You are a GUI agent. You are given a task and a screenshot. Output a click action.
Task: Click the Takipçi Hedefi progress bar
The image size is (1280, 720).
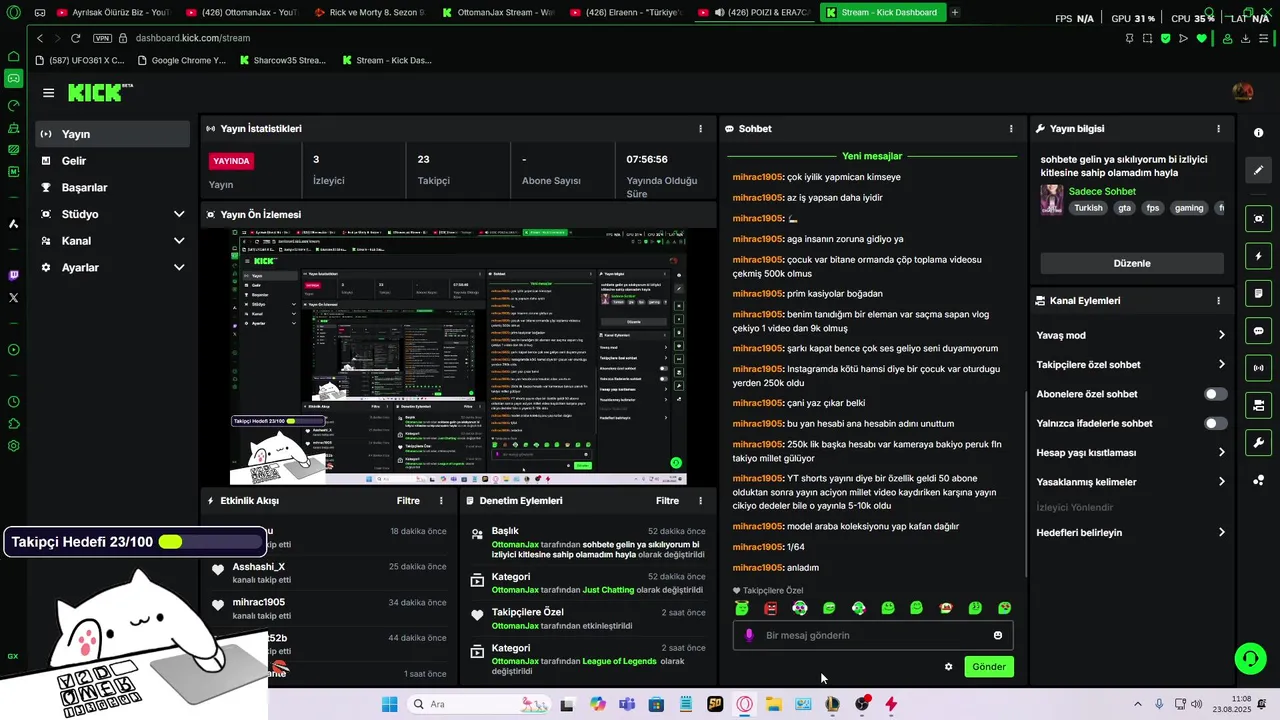212,542
